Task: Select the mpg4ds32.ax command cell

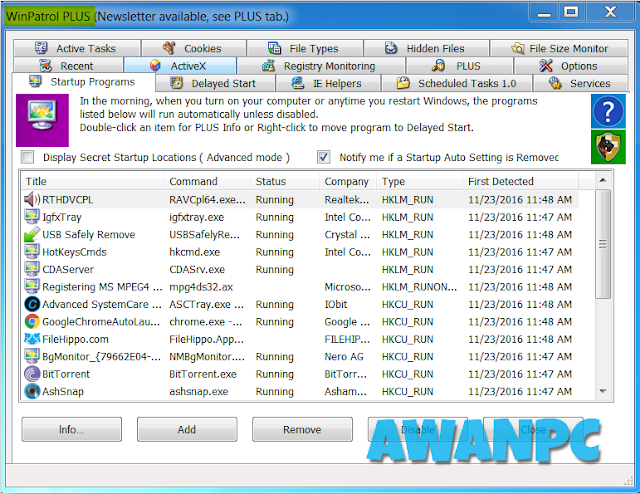Action: (x=201, y=287)
